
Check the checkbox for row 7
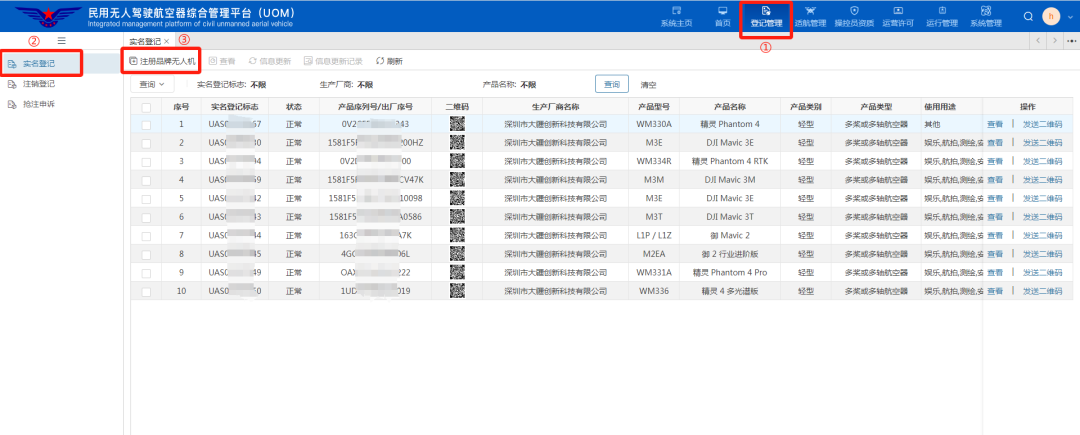tap(146, 236)
